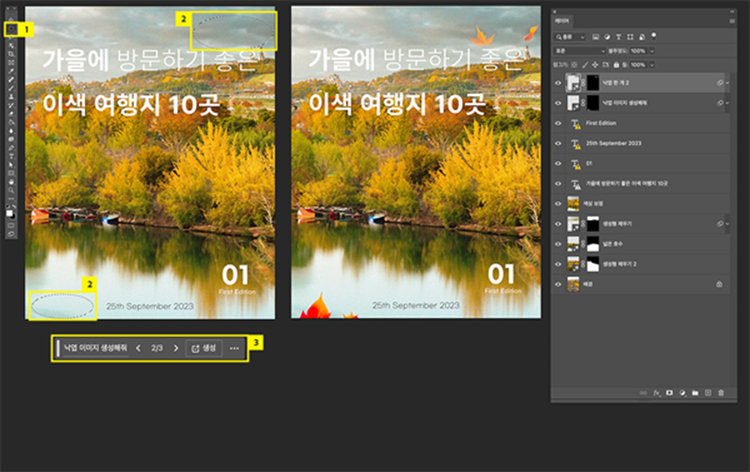Open the background color swatch

[x=13, y=217]
